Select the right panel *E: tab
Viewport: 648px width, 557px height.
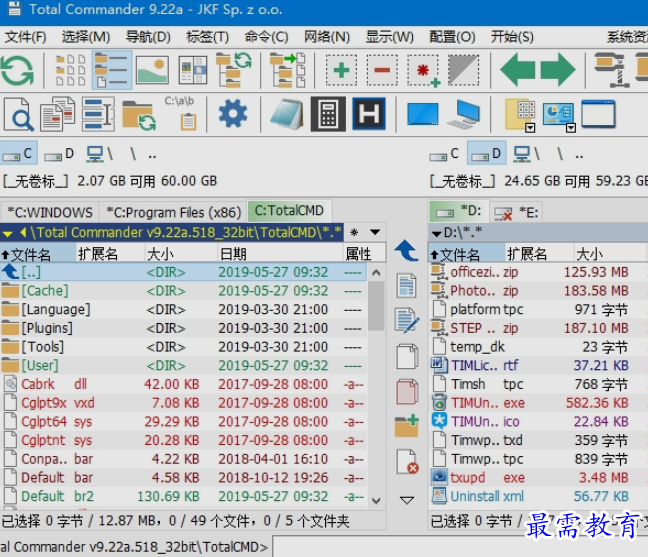click(516, 212)
